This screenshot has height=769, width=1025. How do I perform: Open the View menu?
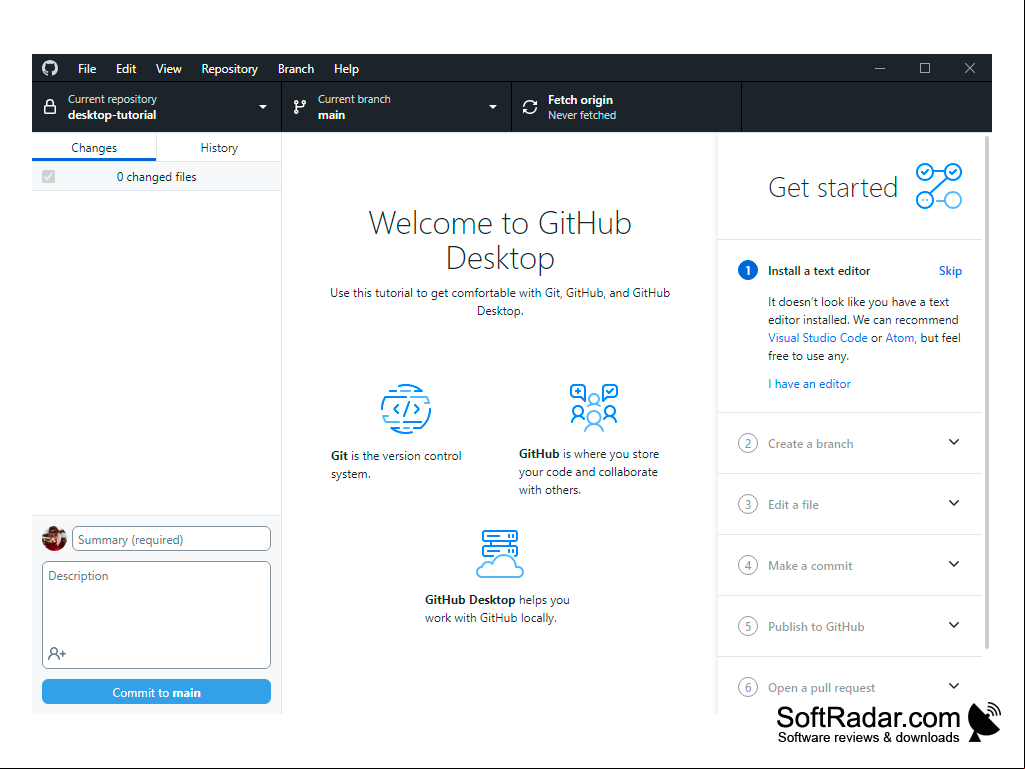pos(169,69)
